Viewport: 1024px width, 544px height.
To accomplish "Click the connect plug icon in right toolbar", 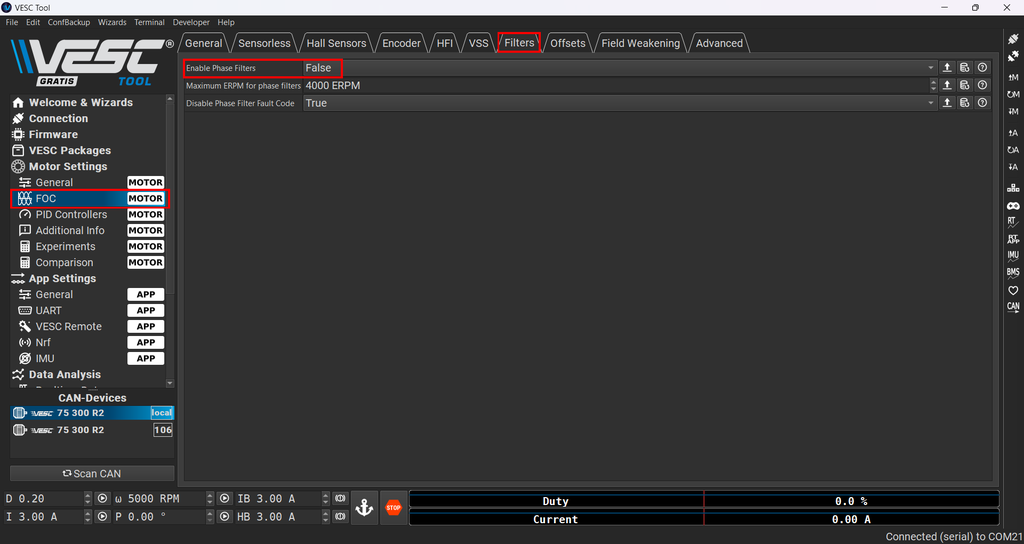I will (1013, 39).
